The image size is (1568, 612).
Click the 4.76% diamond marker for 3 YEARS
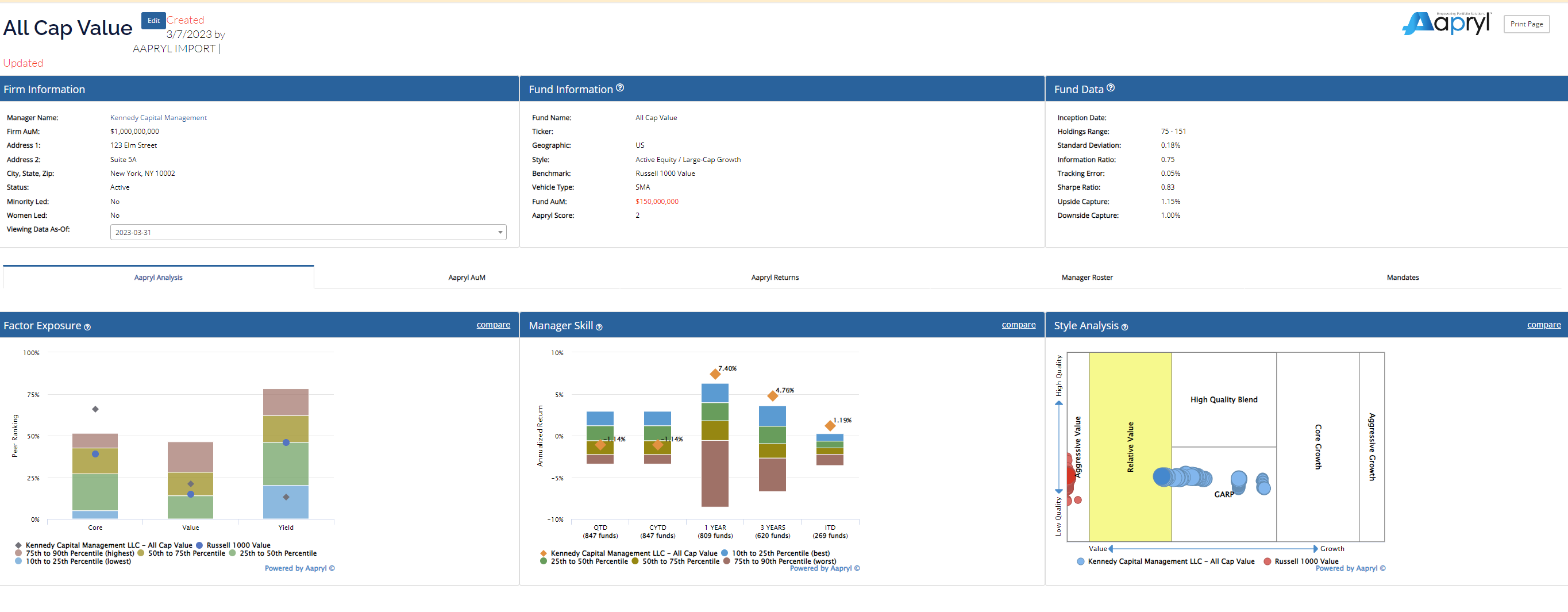coord(772,396)
